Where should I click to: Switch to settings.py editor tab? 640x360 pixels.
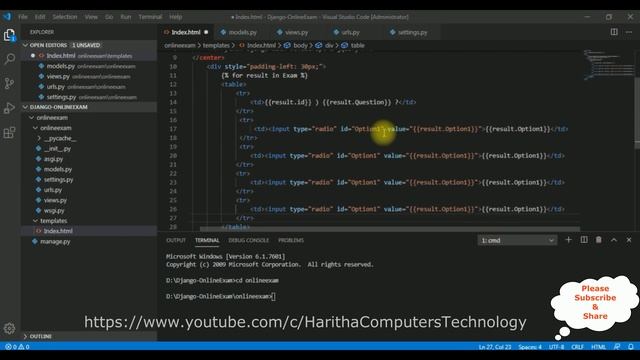tap(412, 32)
